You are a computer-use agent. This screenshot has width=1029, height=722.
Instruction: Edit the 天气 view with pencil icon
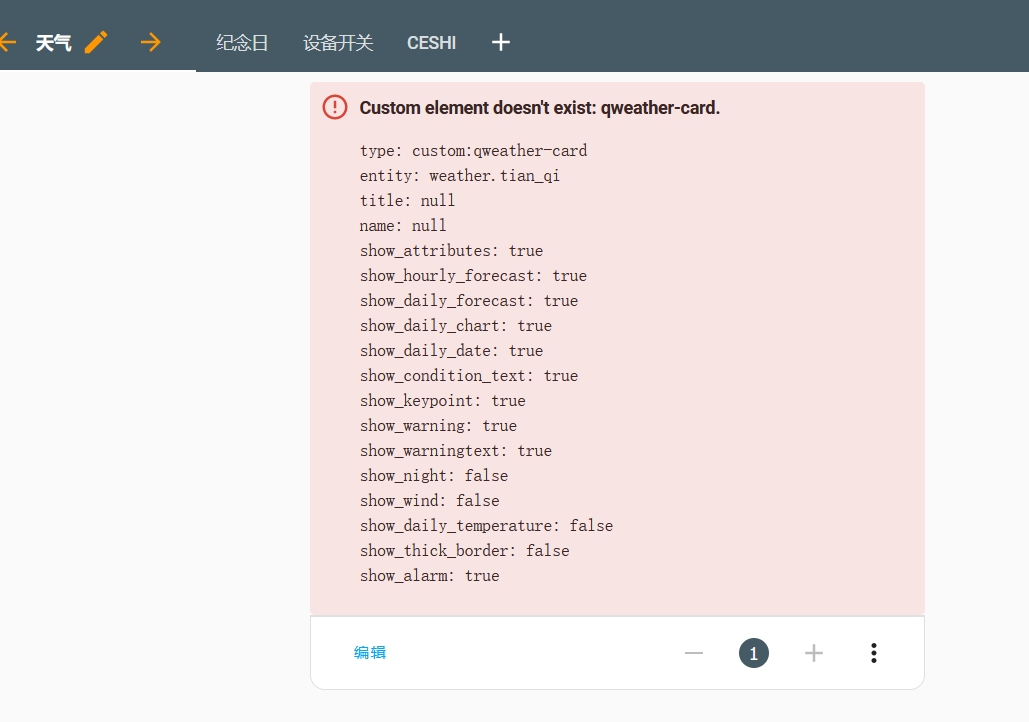click(96, 42)
